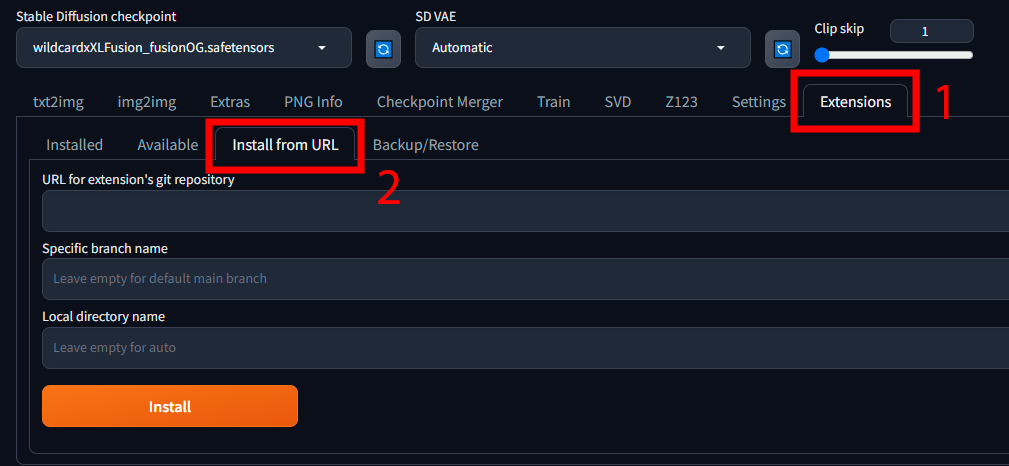1009x466 pixels.
Task: Switch to the Train tab
Action: point(553,102)
